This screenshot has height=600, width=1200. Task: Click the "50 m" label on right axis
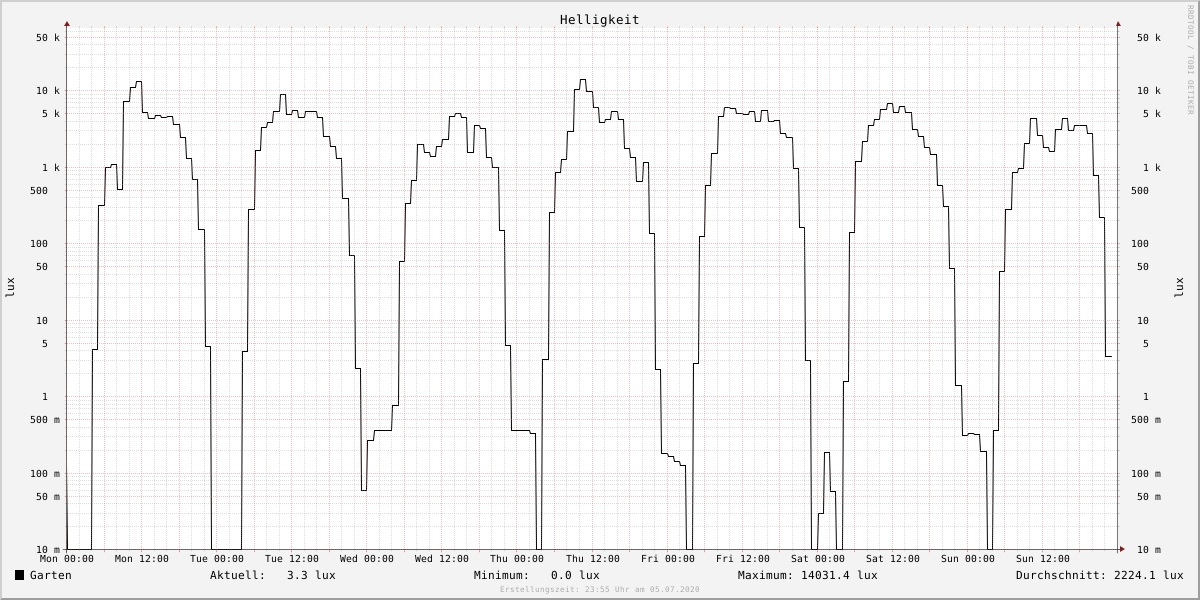[x=1149, y=497]
